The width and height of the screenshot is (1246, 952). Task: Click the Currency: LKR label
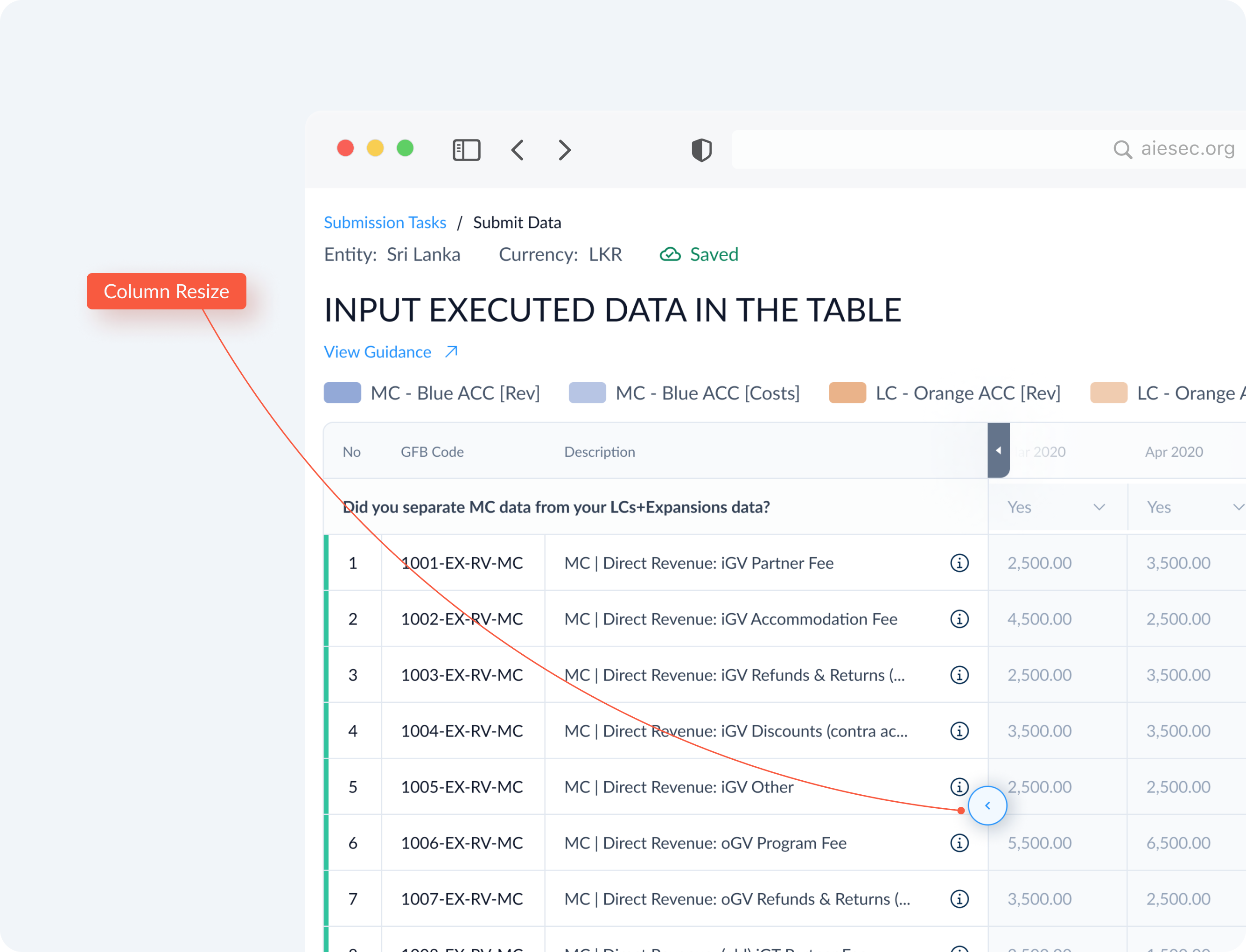[560, 254]
